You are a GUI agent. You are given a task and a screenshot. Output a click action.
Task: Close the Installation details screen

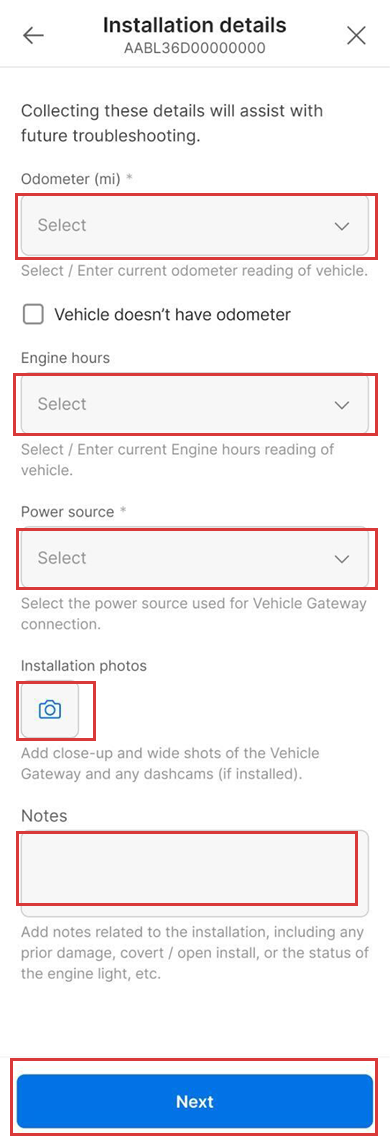356,35
